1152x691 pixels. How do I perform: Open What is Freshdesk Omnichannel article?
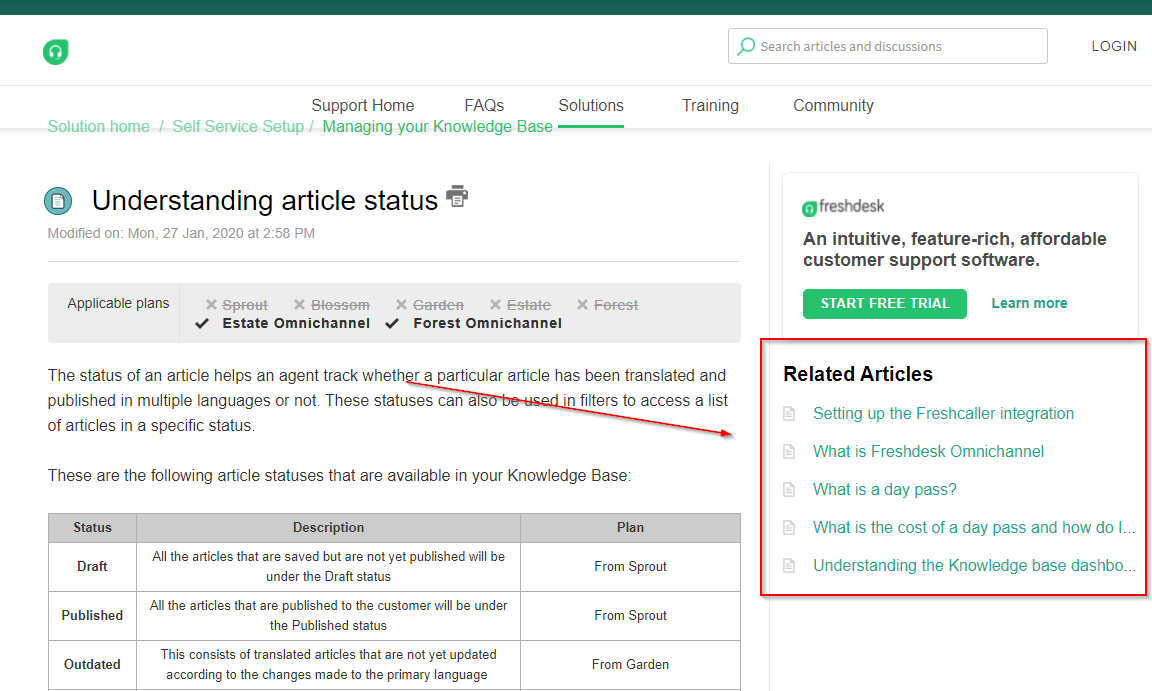[x=928, y=452]
